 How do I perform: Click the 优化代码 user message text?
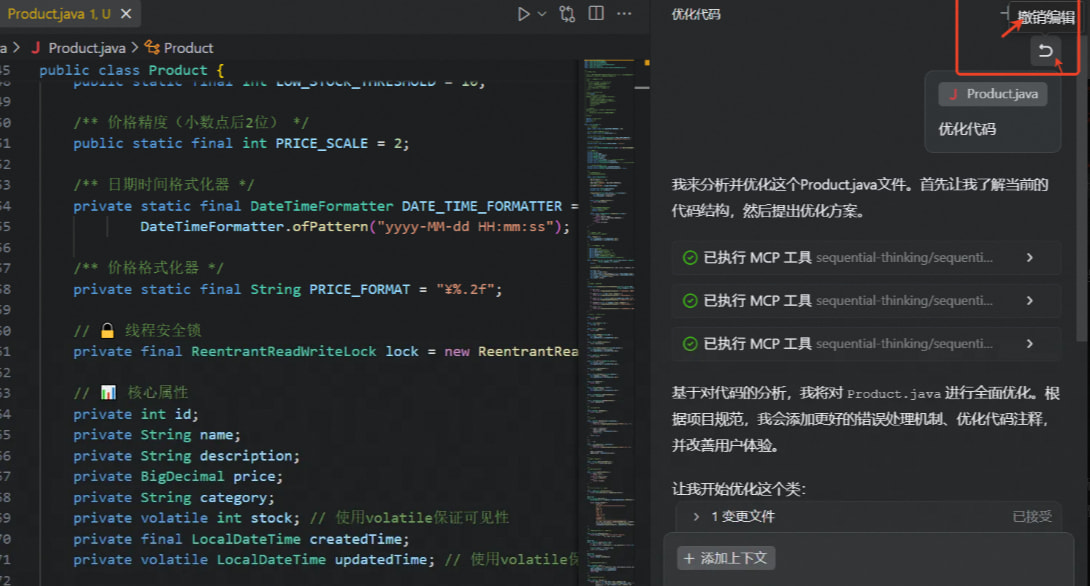[x=967, y=129]
